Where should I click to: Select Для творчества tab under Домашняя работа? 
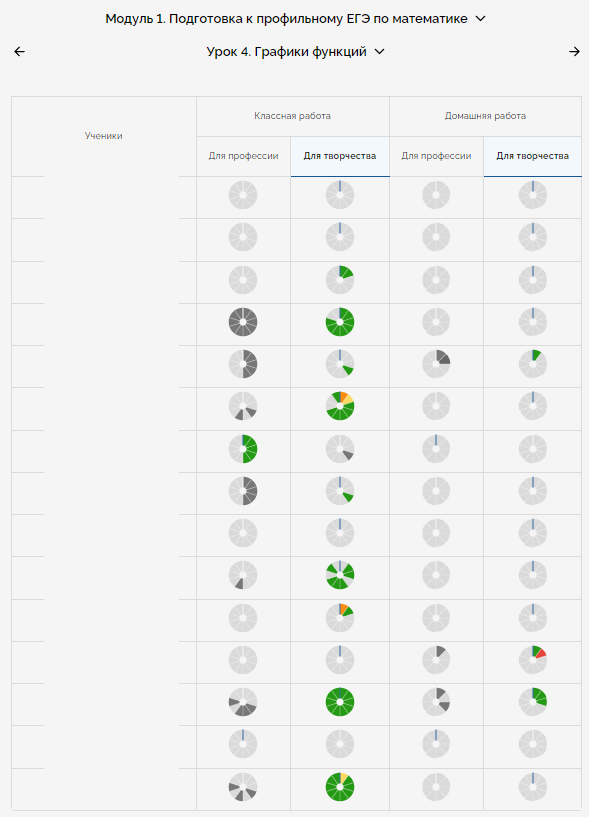point(532,156)
